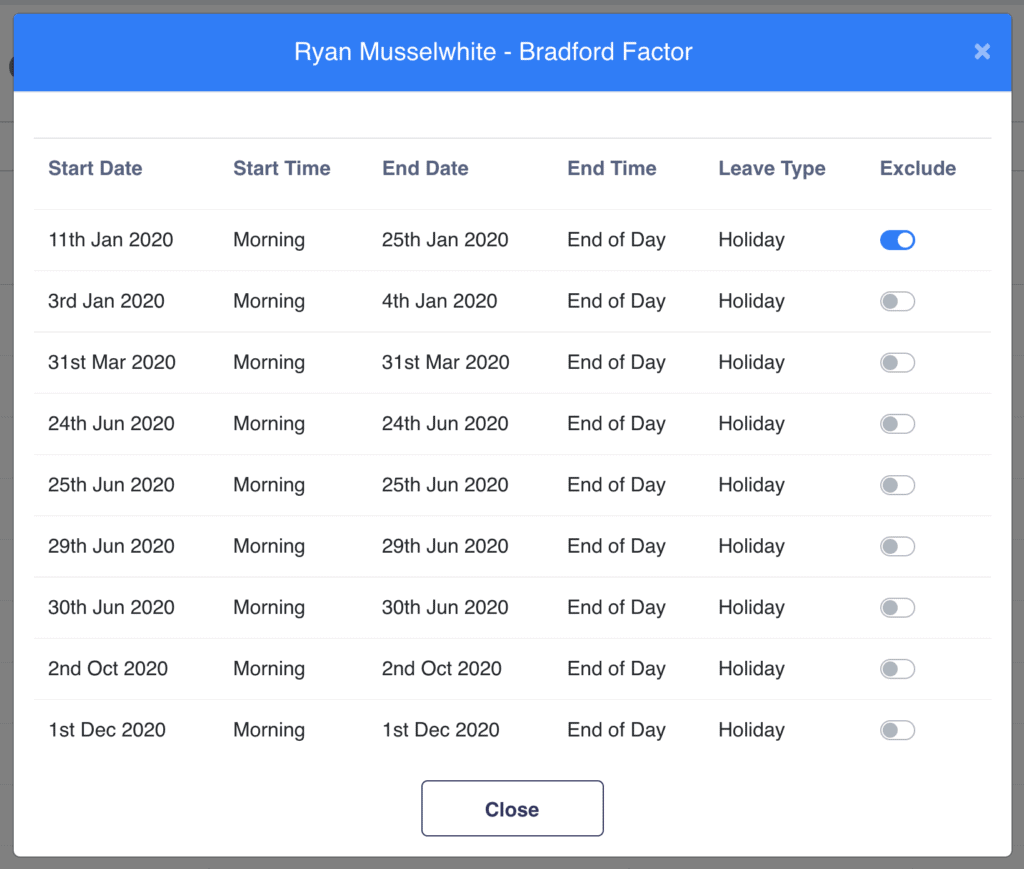The height and width of the screenshot is (869, 1024).
Task: Disable exclude toggle for 11th Jan 2020 leave
Action: coord(897,240)
